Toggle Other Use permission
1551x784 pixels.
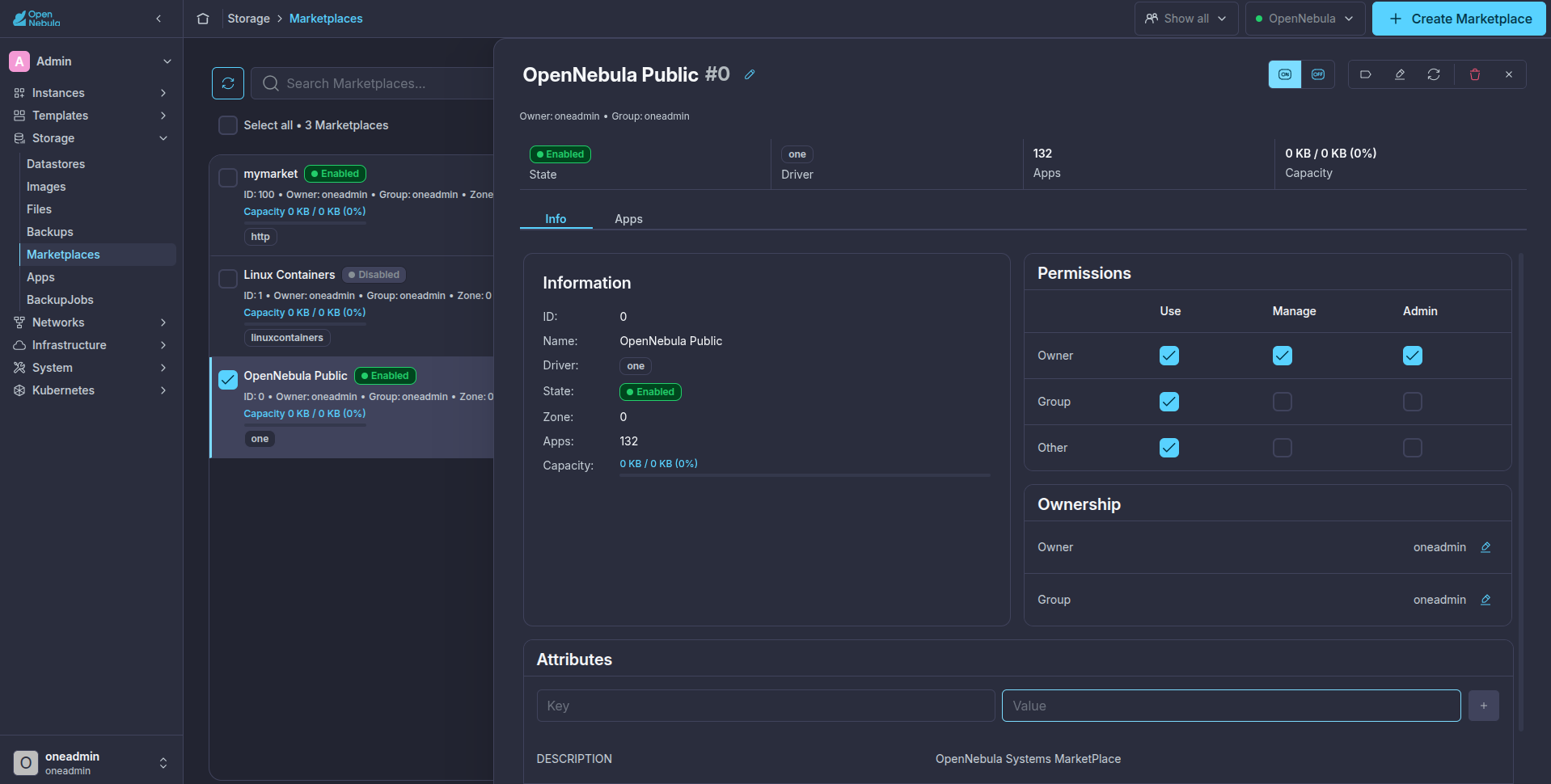(x=1169, y=448)
